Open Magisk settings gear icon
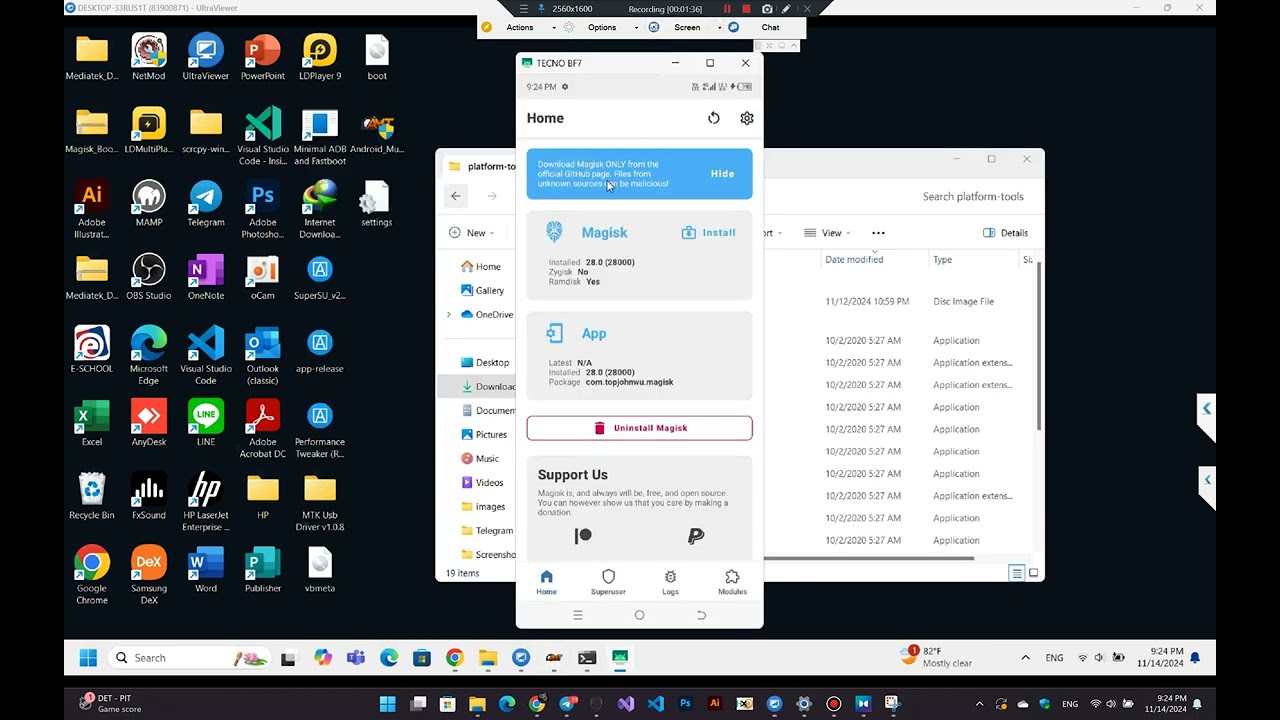1280x720 pixels. (x=747, y=118)
